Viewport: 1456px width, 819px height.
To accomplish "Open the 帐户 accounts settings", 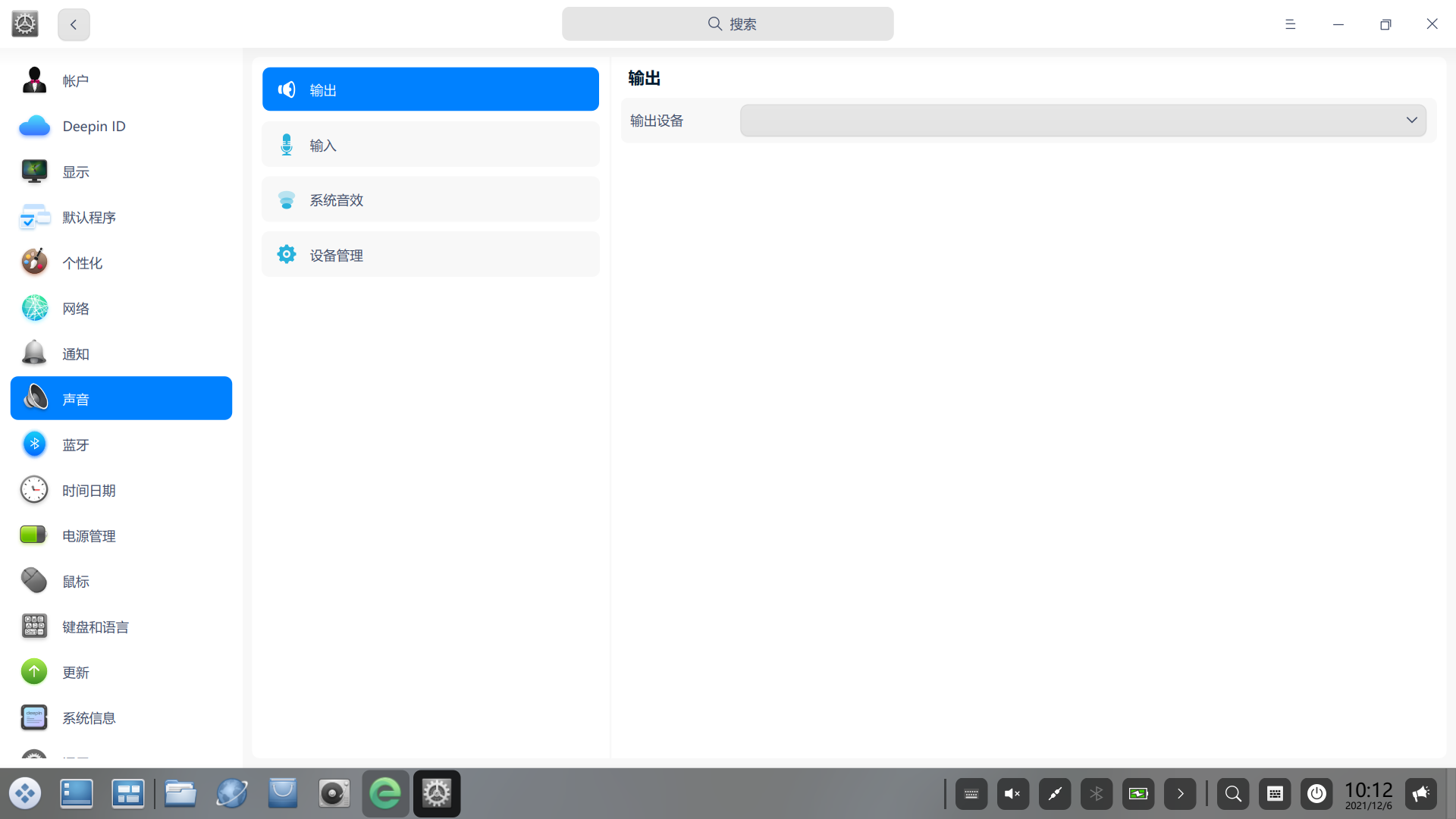I will tap(75, 81).
